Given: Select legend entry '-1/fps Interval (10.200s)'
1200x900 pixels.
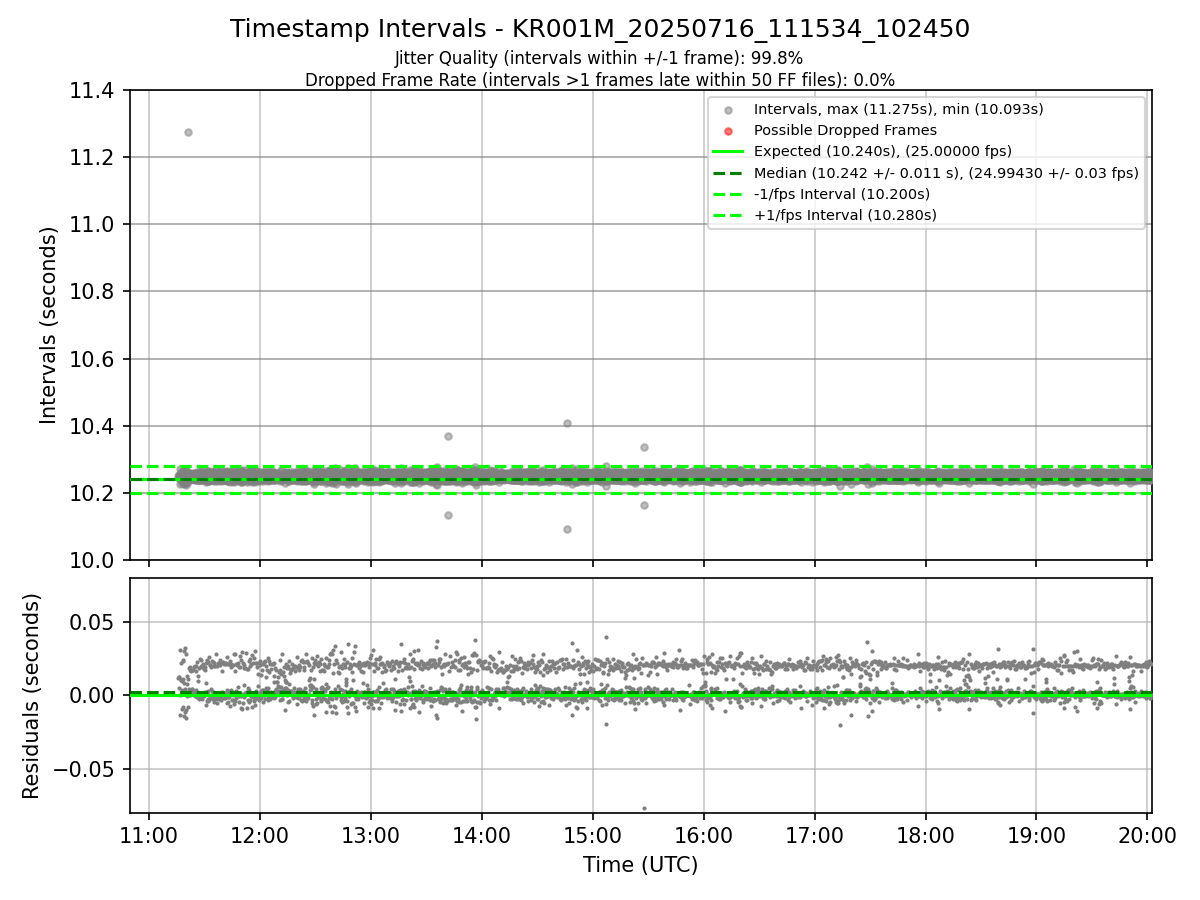Looking at the screenshot, I should pyautogui.click(x=842, y=194).
